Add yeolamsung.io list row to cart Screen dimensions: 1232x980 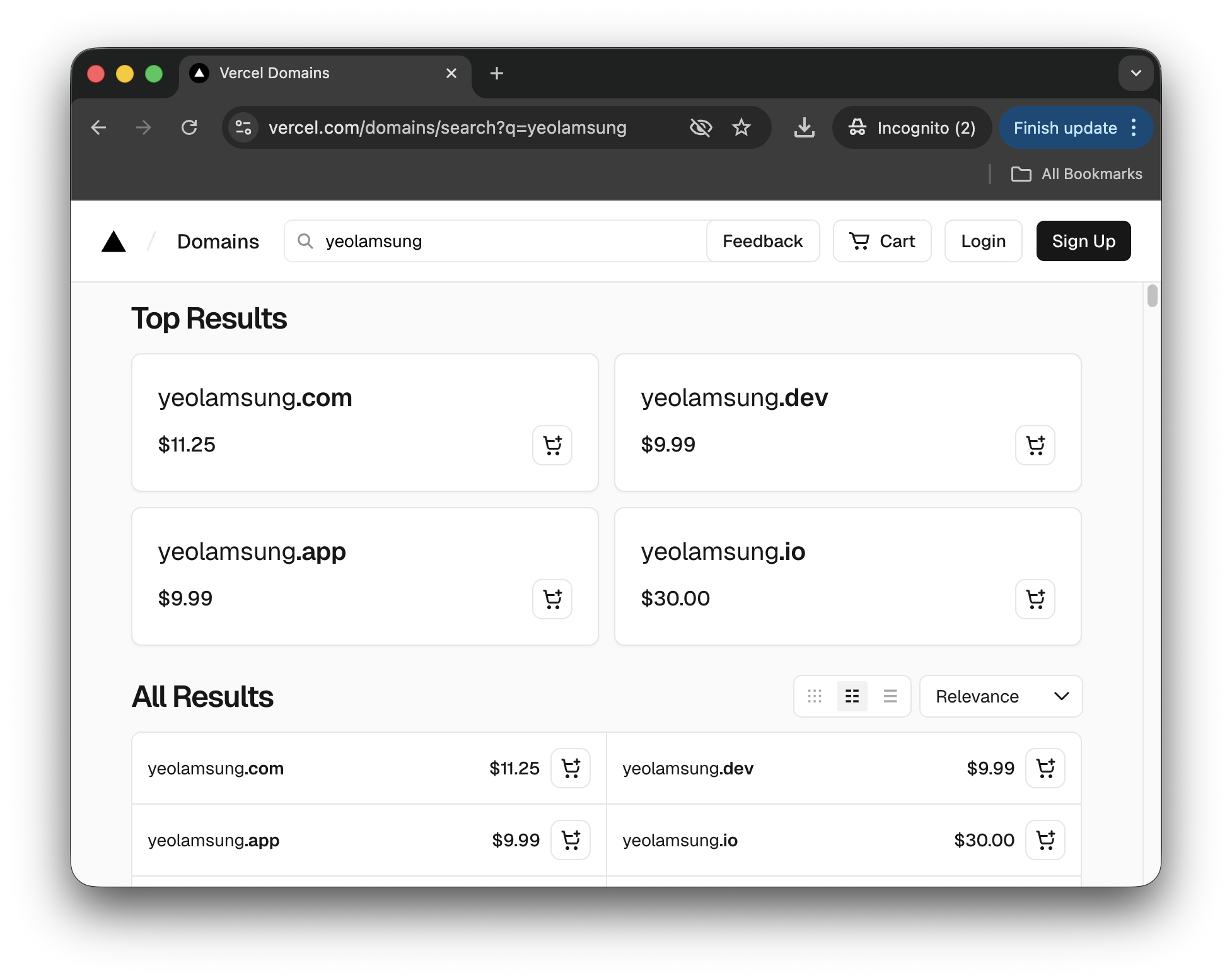[1045, 840]
